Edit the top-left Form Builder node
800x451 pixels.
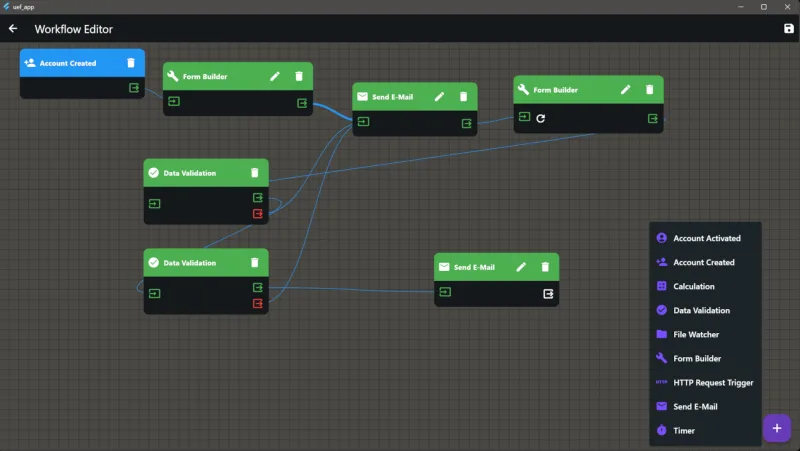[274, 76]
